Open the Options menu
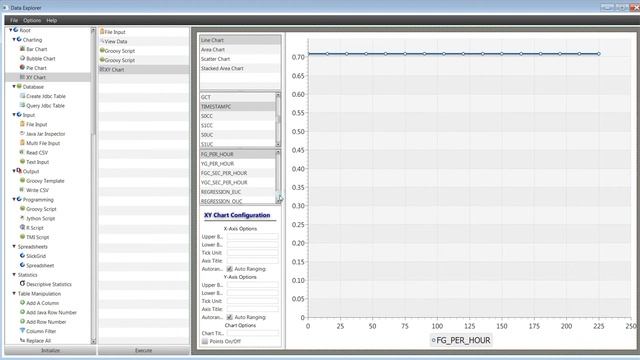The image size is (640, 360). tap(32, 20)
